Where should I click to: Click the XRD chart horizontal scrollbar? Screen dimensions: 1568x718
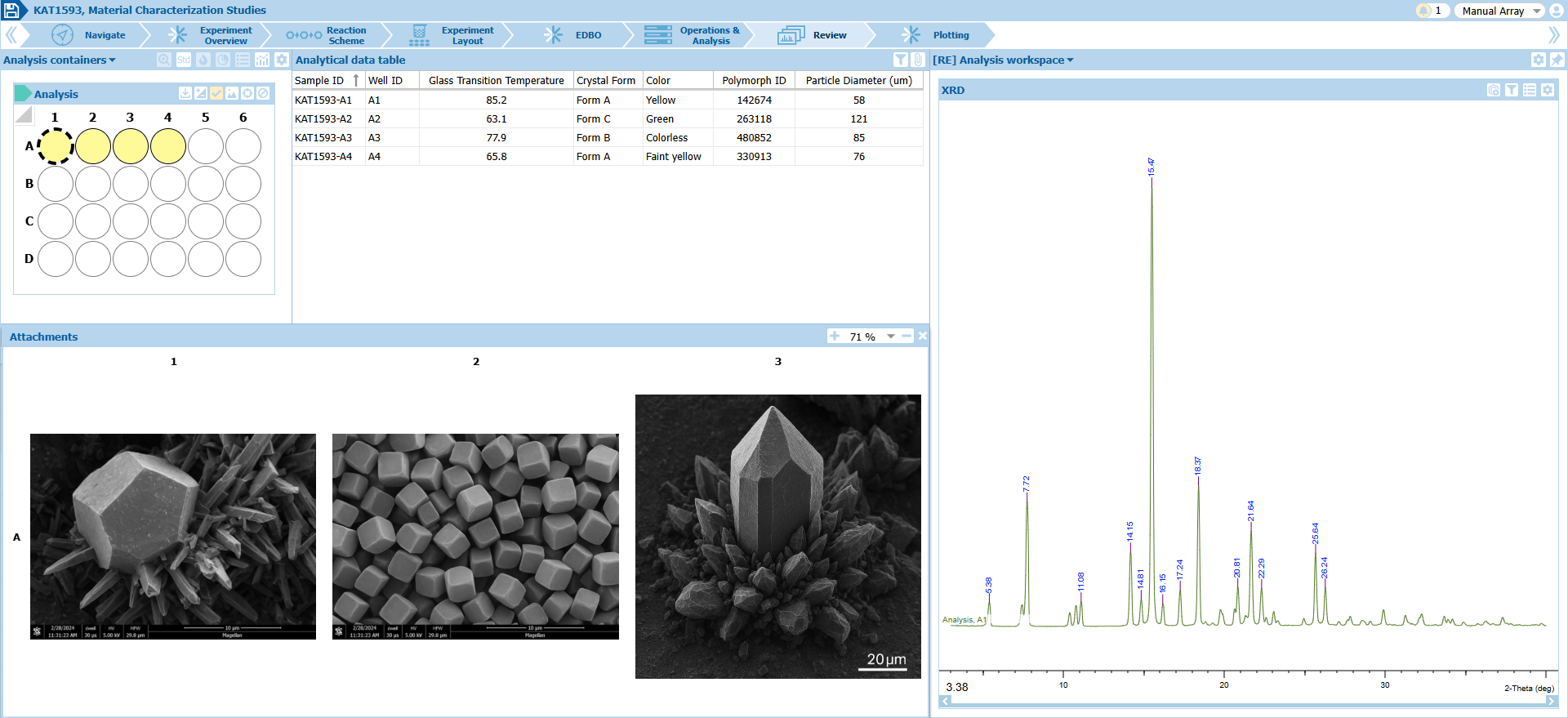[1247, 701]
